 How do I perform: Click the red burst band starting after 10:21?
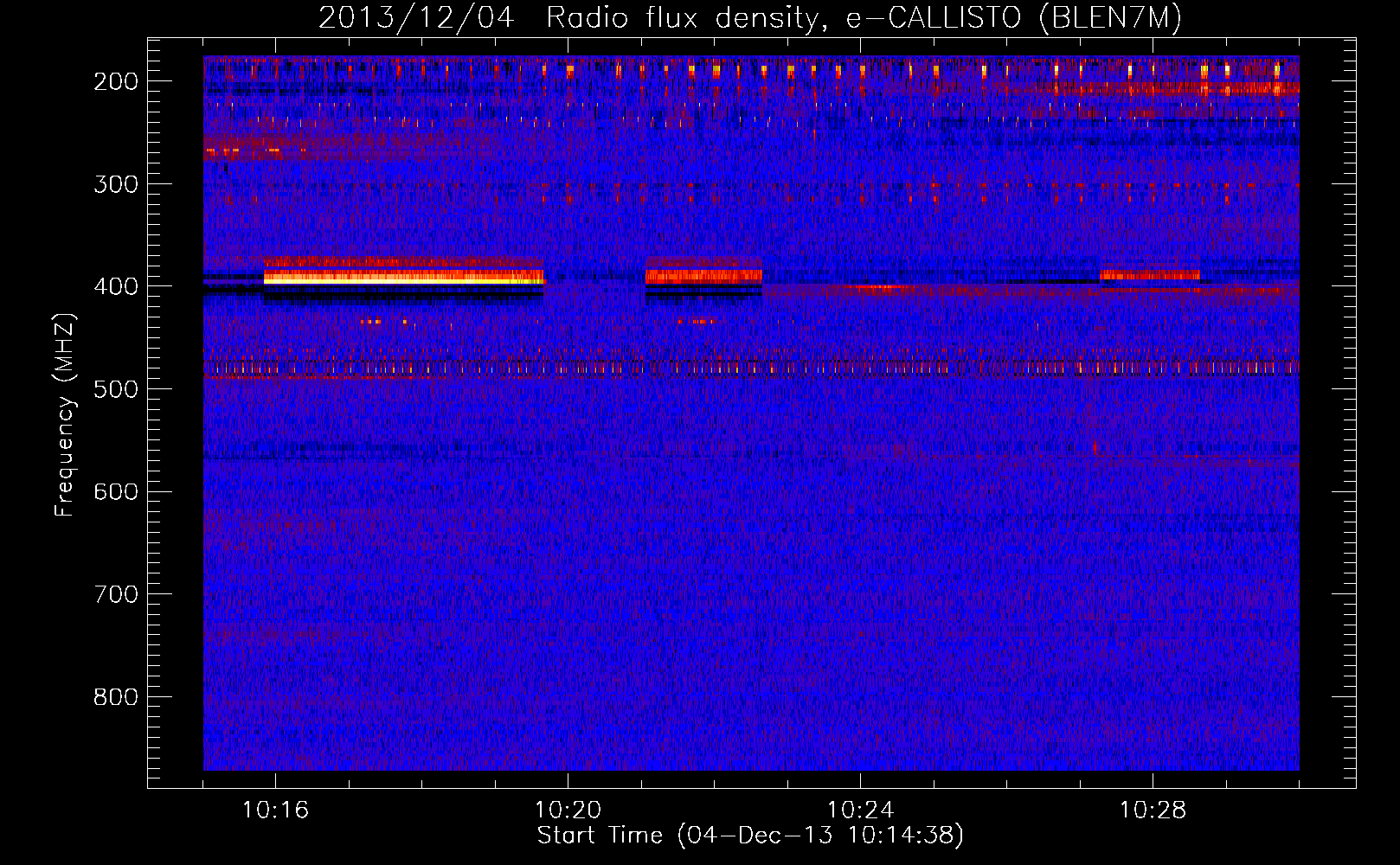tap(703, 276)
